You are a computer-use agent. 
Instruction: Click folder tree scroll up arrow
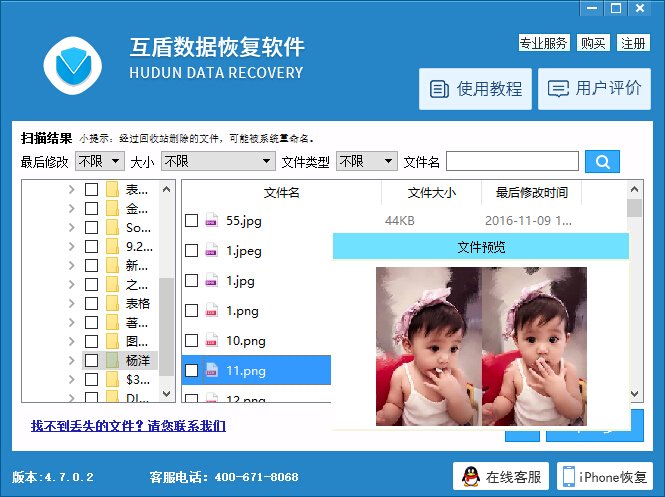[x=167, y=189]
